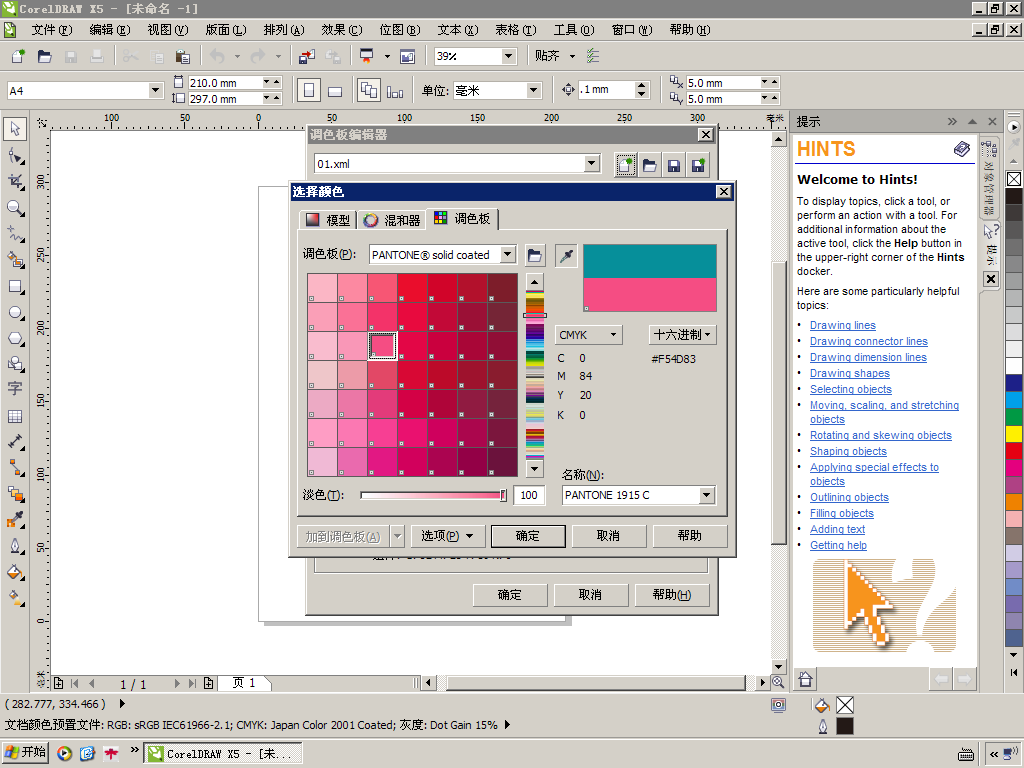Select the Zoom tool in toolbox

click(x=15, y=208)
